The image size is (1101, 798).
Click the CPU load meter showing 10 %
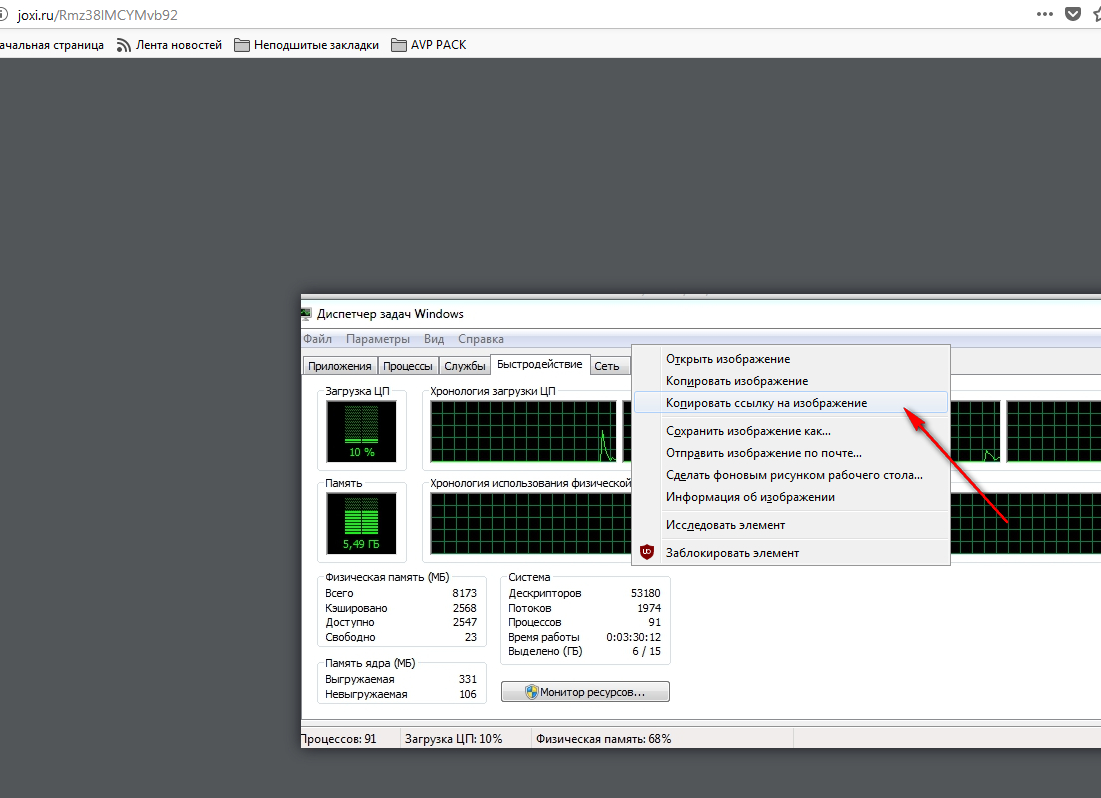tap(362, 431)
